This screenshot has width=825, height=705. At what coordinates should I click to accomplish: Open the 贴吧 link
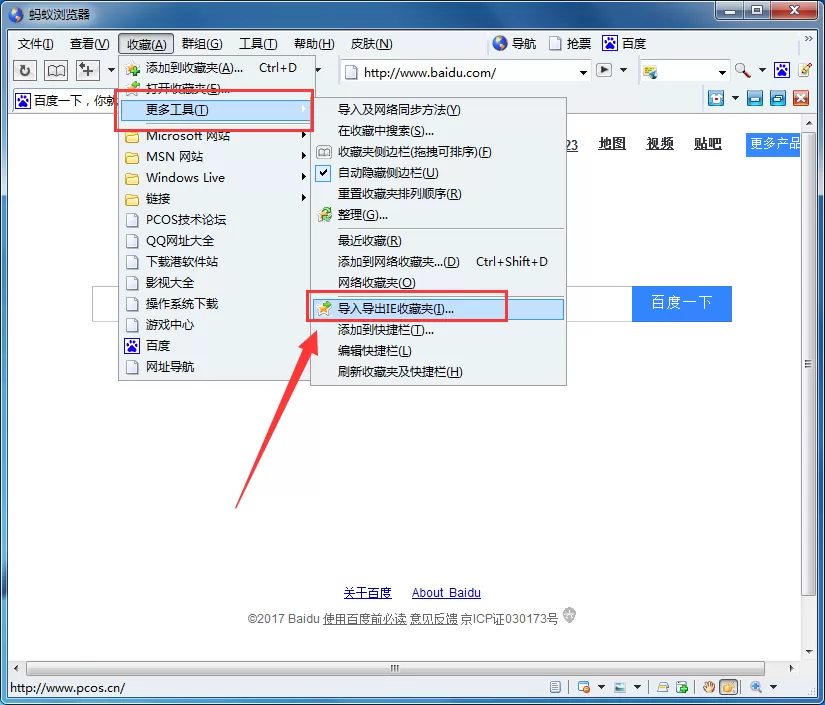point(708,143)
